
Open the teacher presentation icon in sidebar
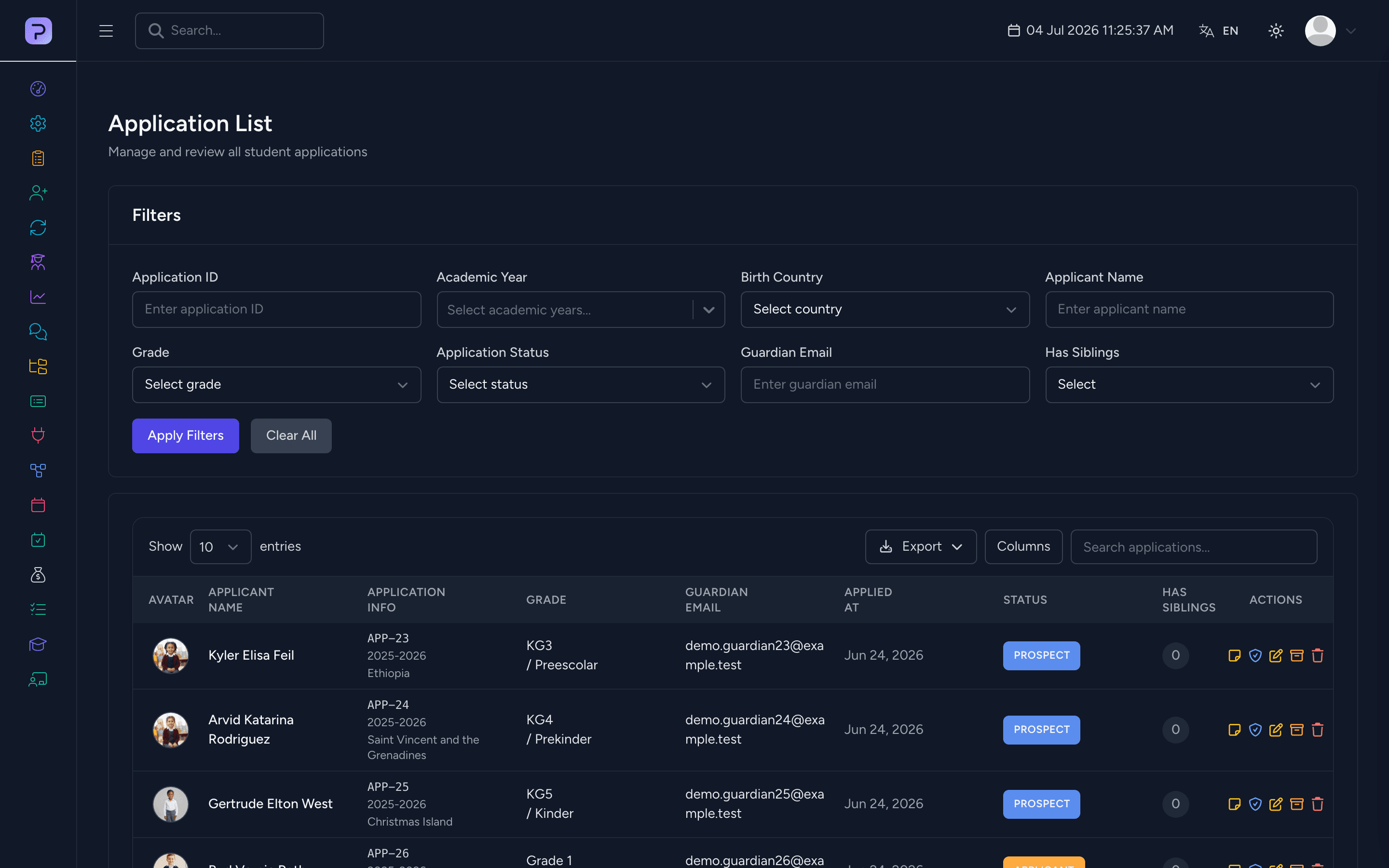pyautogui.click(x=38, y=679)
